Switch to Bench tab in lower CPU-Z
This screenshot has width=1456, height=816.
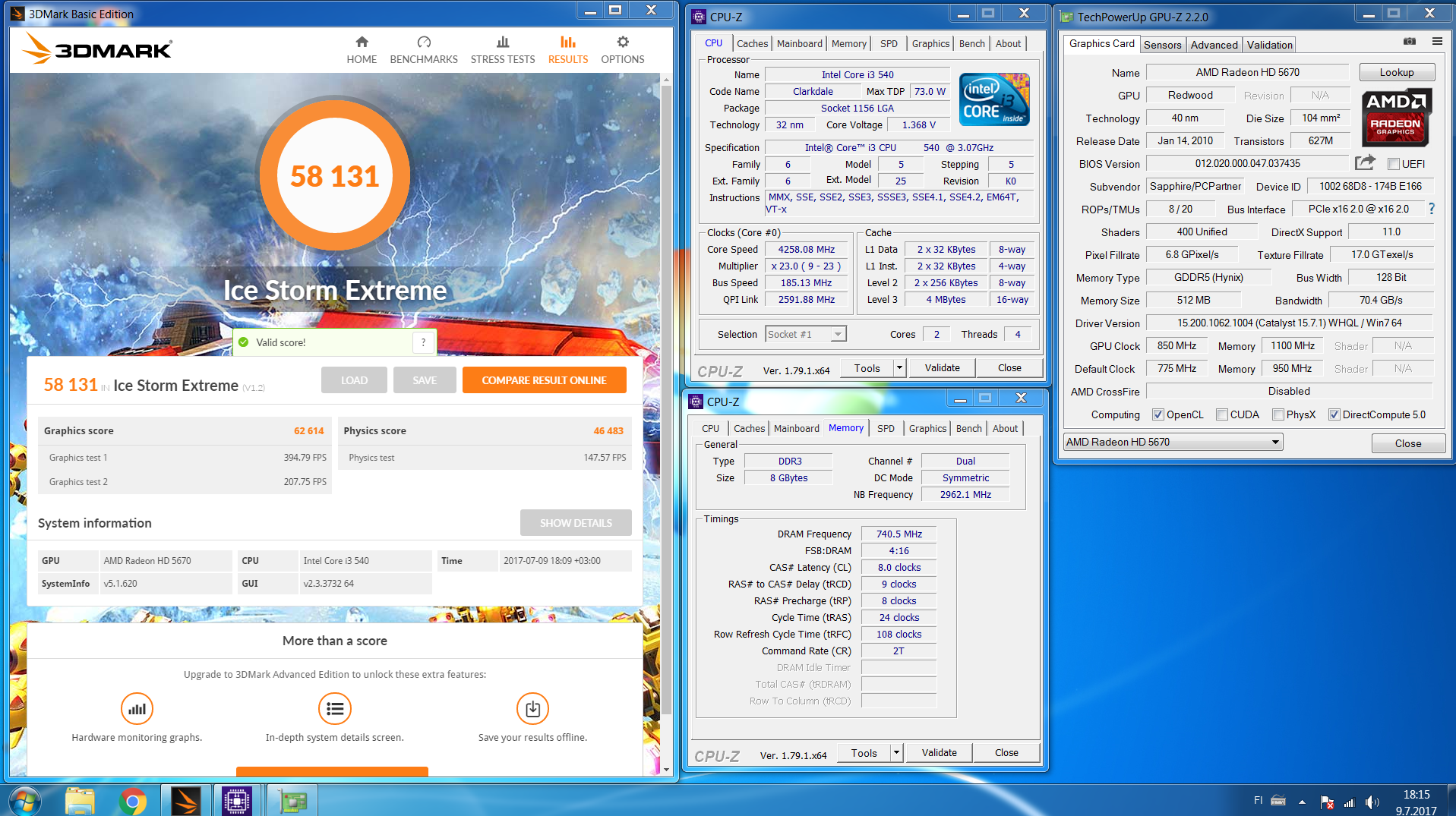pos(968,429)
